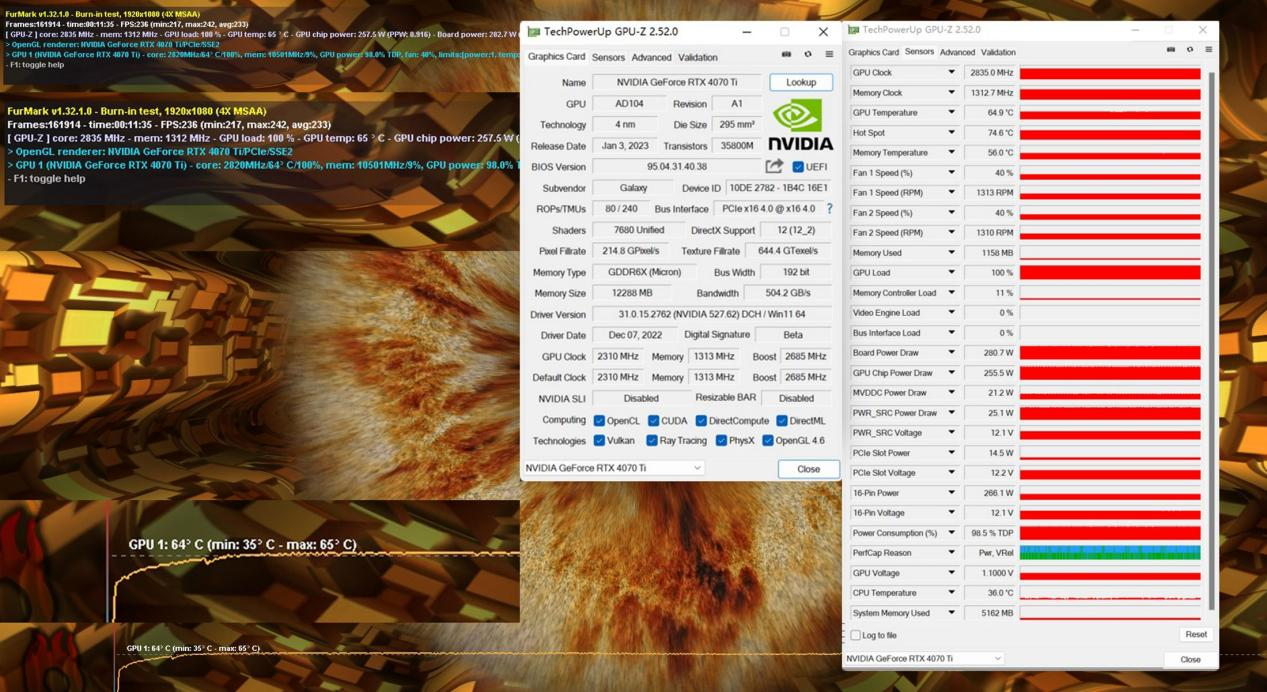Switch to Advanced tab in Graphics Card window
The height and width of the screenshot is (692, 1267).
(x=651, y=57)
